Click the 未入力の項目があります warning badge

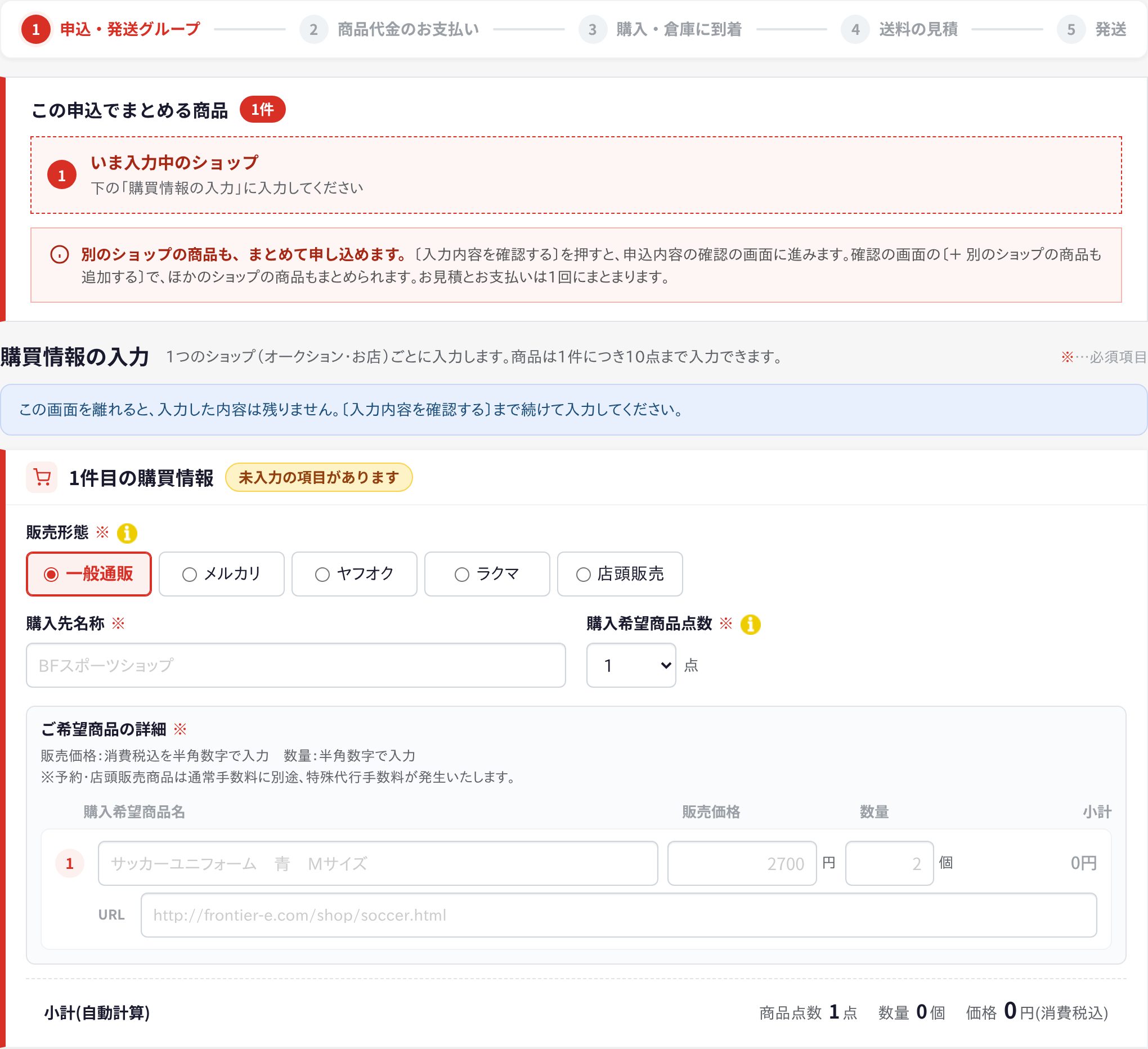[x=319, y=477]
